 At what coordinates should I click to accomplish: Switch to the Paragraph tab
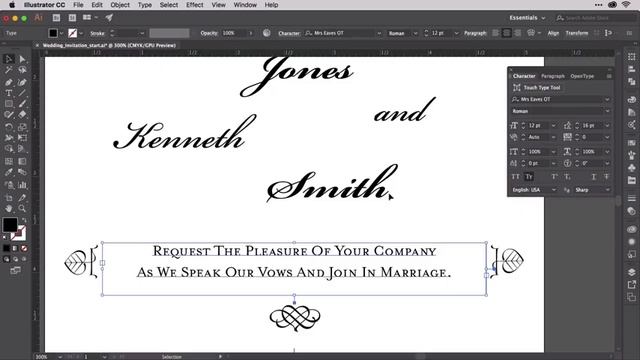(x=553, y=76)
